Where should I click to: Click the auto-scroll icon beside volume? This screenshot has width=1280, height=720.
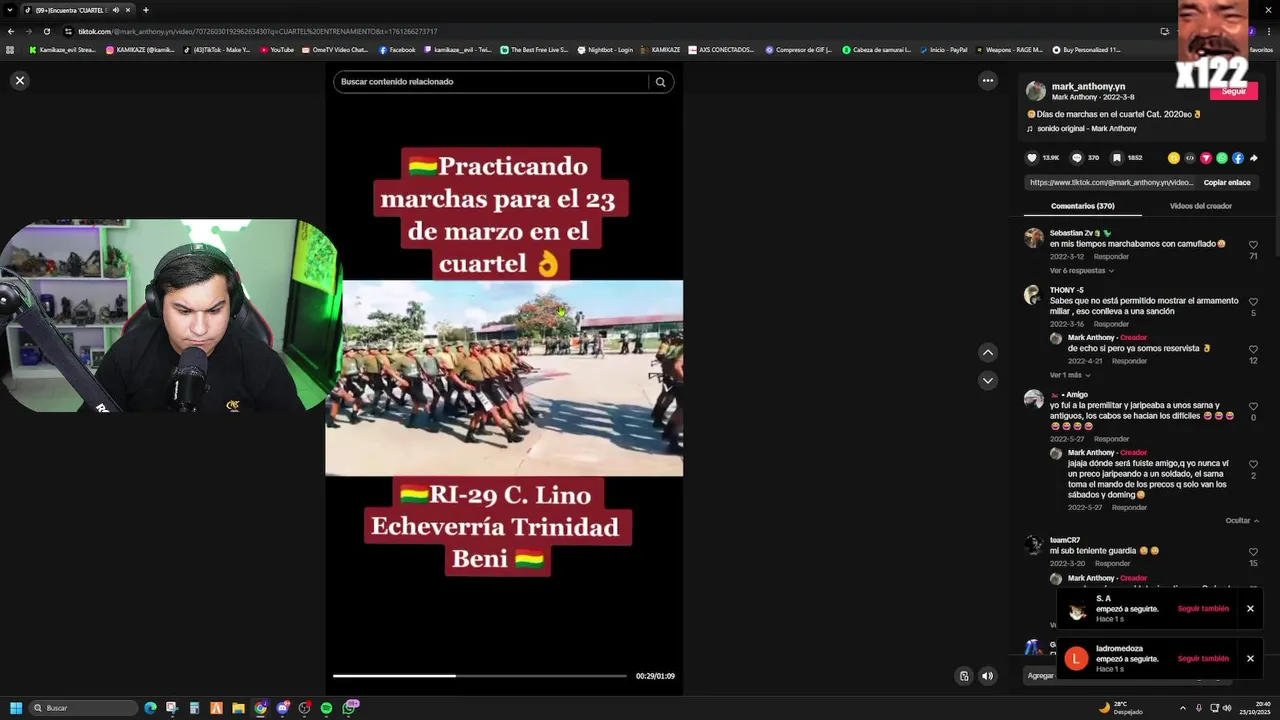(x=964, y=676)
